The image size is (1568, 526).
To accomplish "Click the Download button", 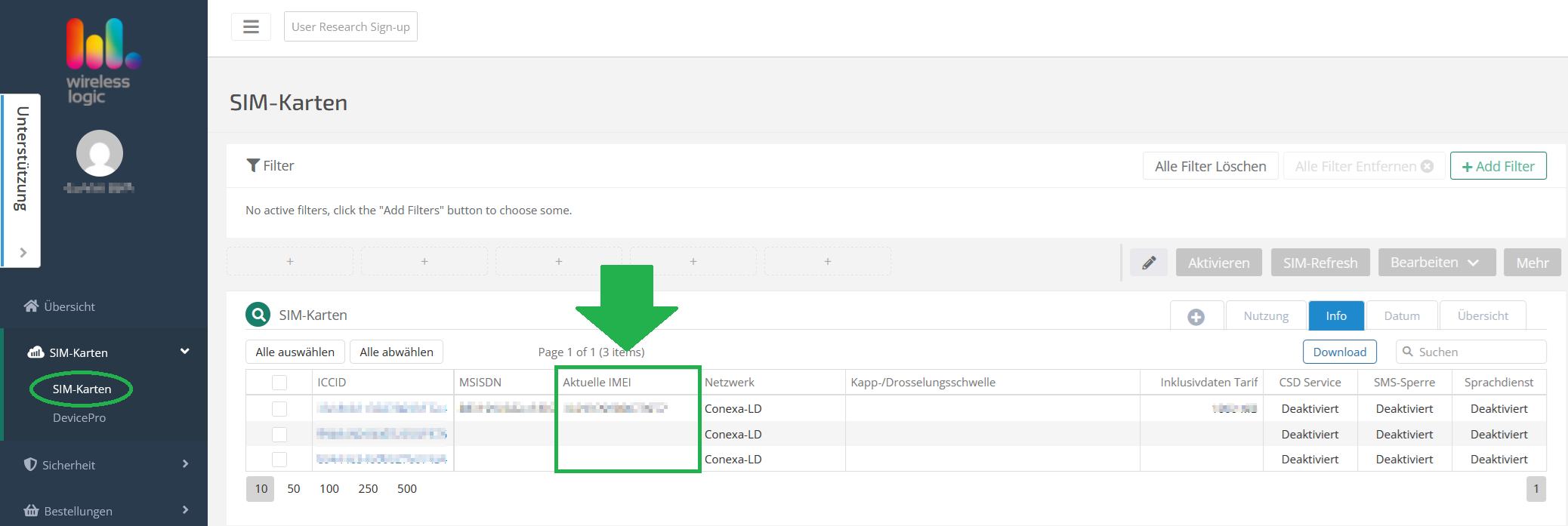I will point(1339,352).
